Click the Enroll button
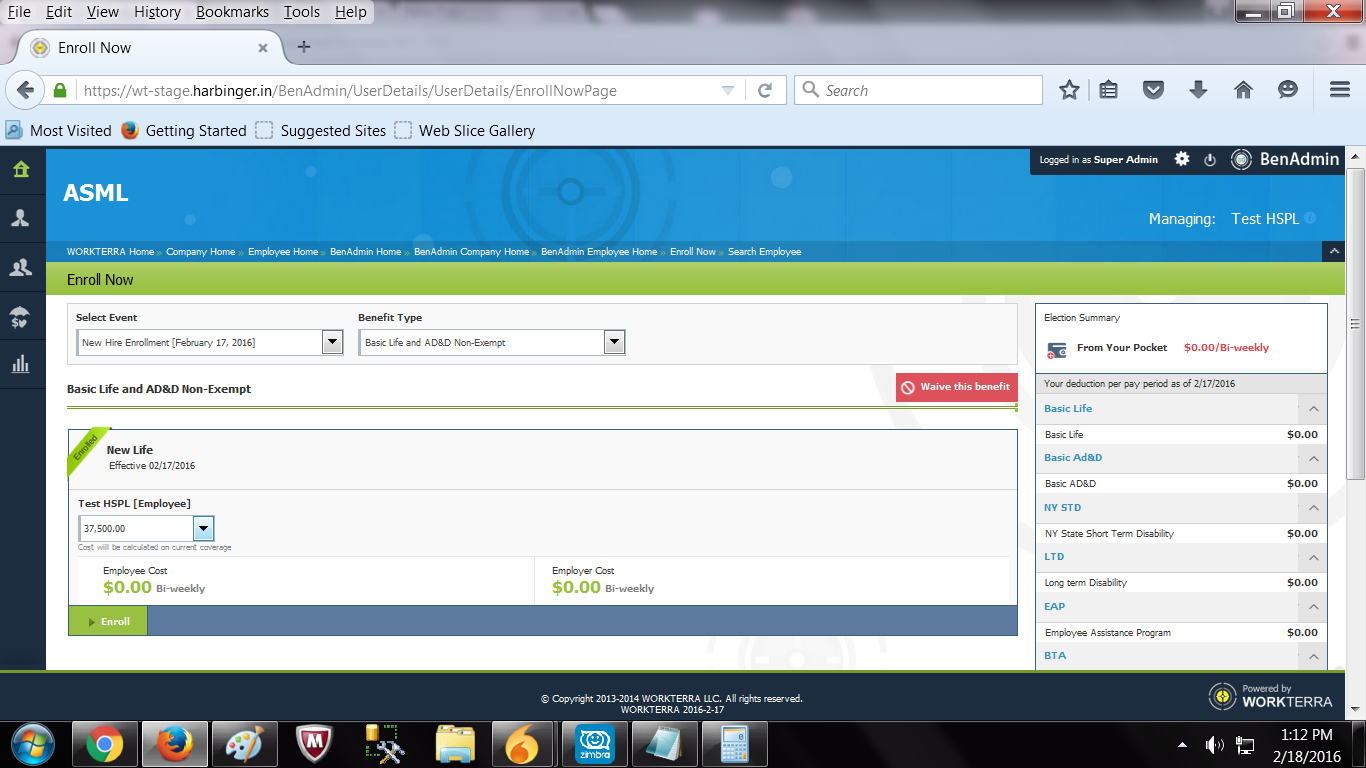Screen dimensions: 1366x768 point(108,621)
